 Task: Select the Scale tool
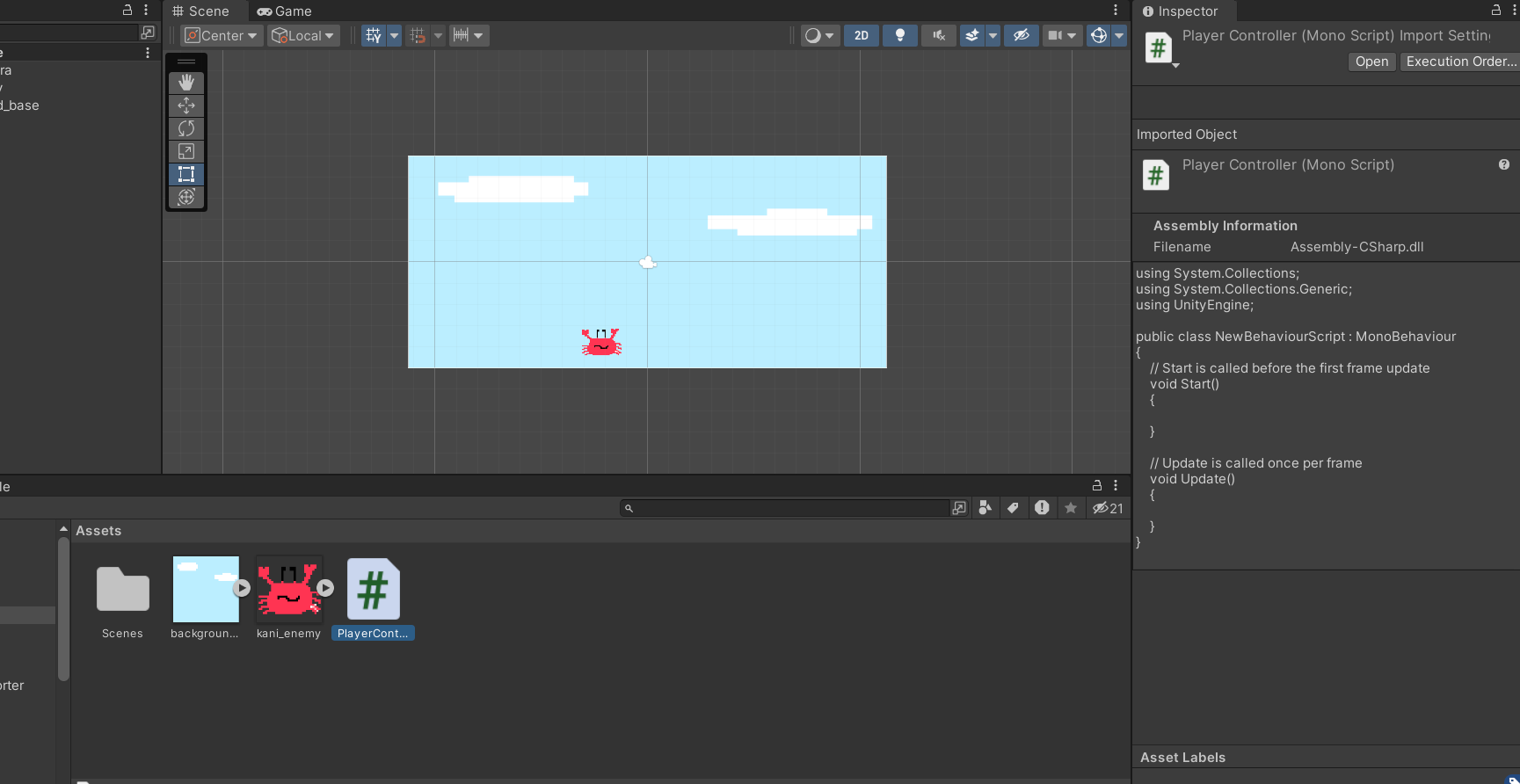[186, 151]
